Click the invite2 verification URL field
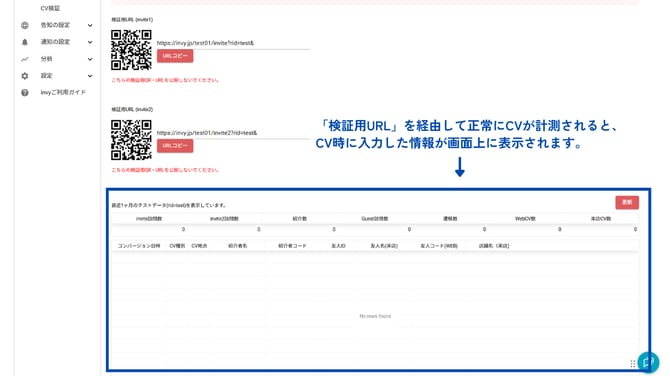 pyautogui.click(x=233, y=133)
